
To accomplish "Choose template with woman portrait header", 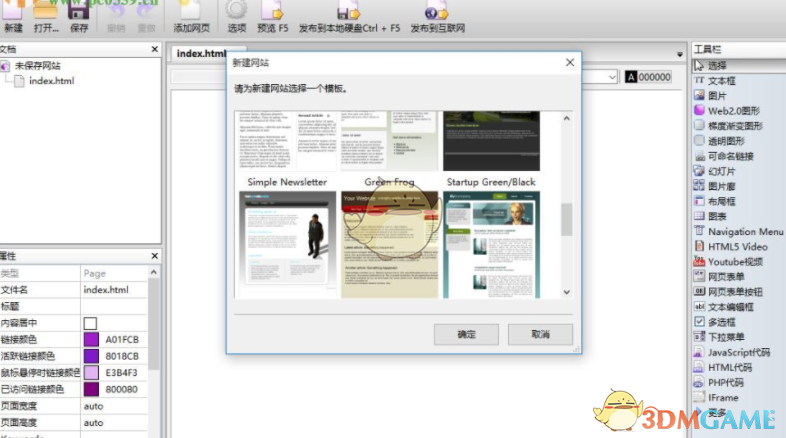I will click(x=491, y=245).
